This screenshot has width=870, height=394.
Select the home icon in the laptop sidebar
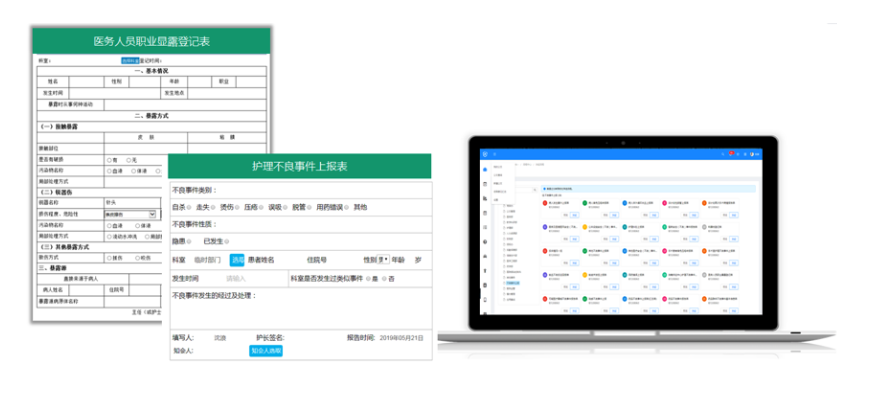pyautogui.click(x=485, y=169)
